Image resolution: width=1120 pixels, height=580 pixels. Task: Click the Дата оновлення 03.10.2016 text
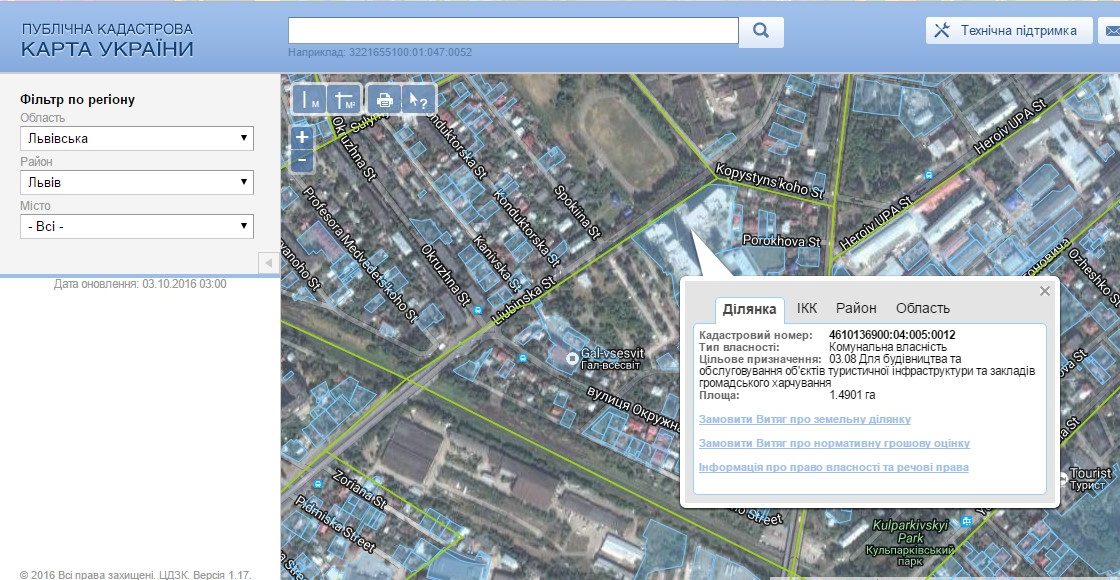click(140, 284)
